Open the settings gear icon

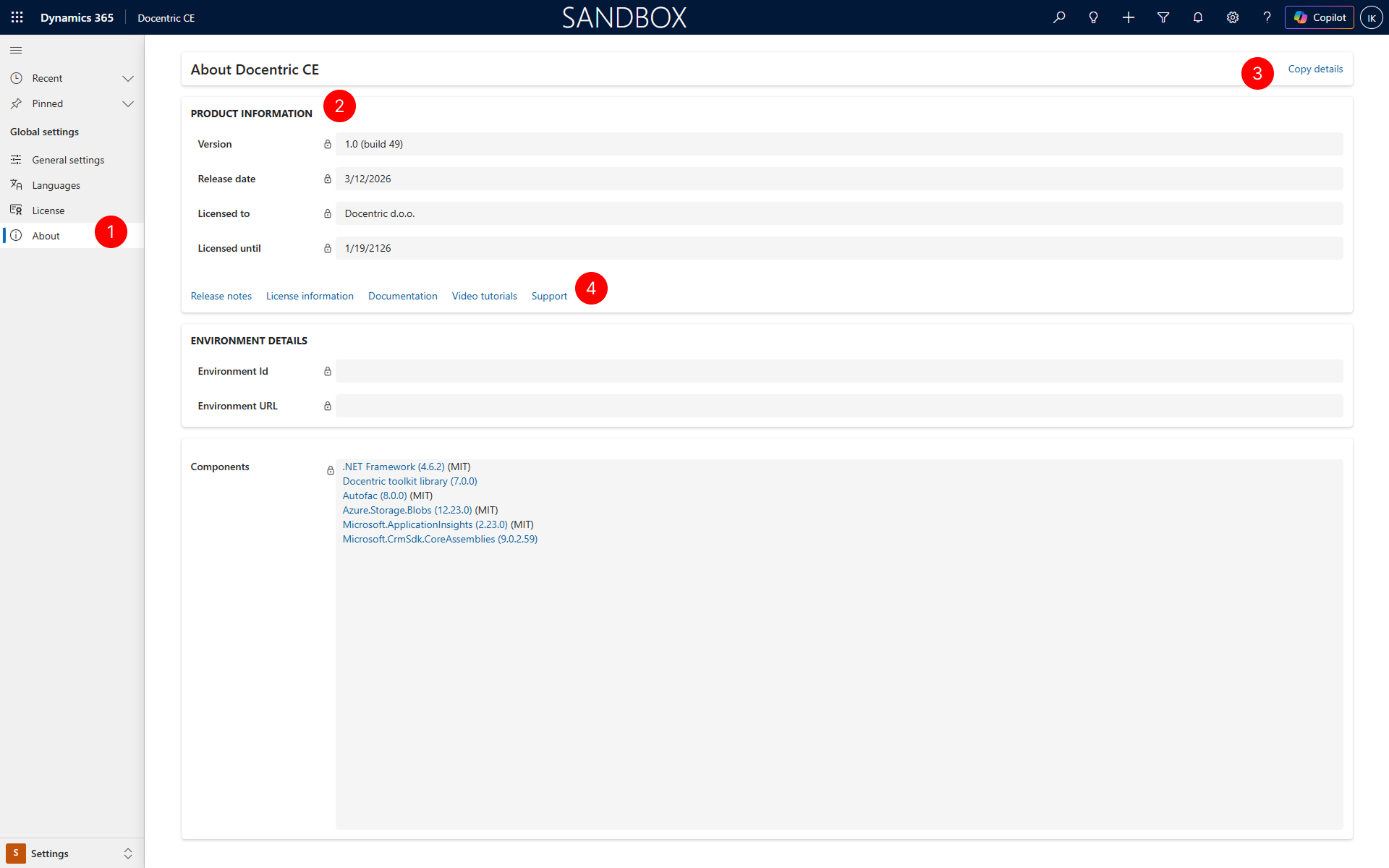click(1233, 17)
